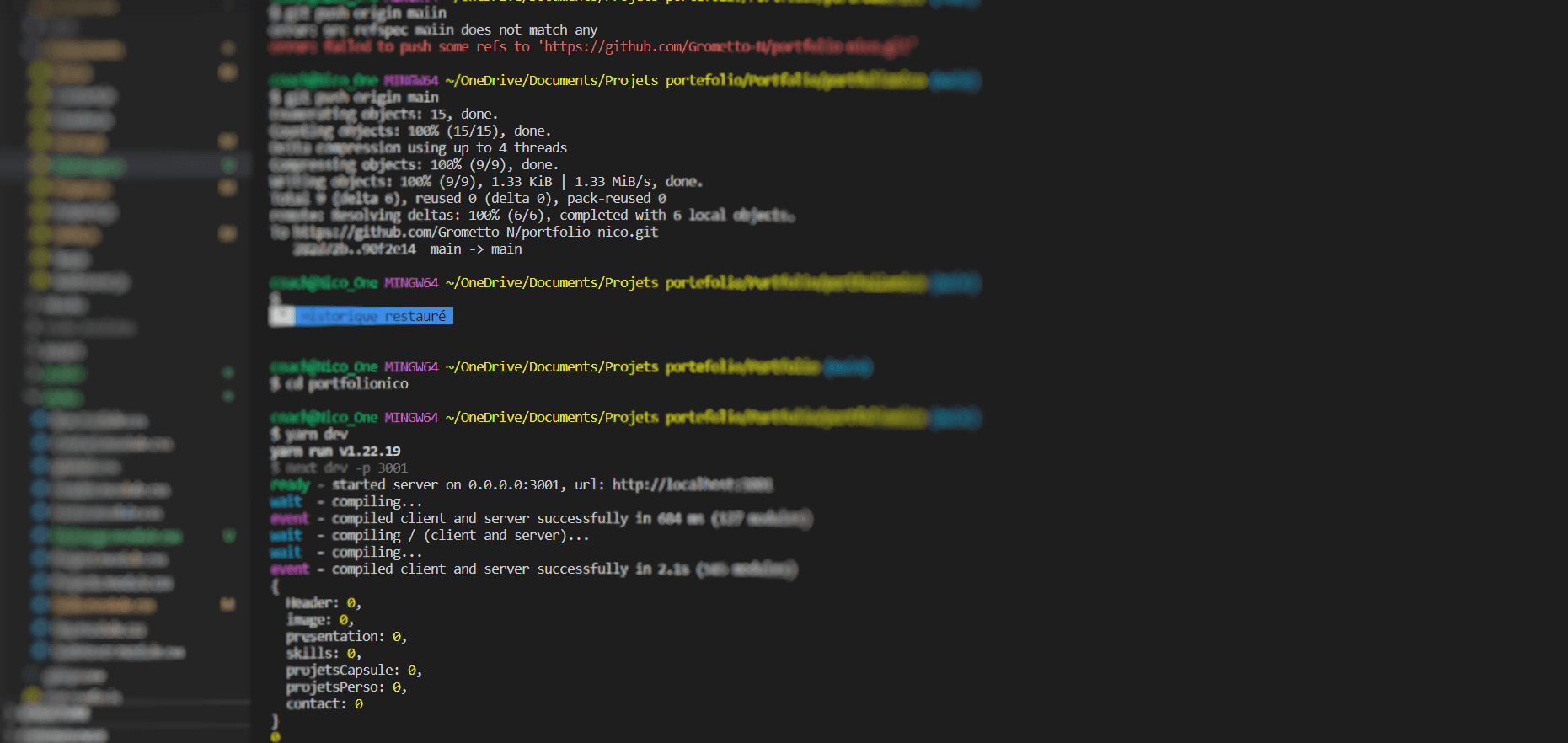Expand the first collapsed section below the file tree

tap(51, 714)
